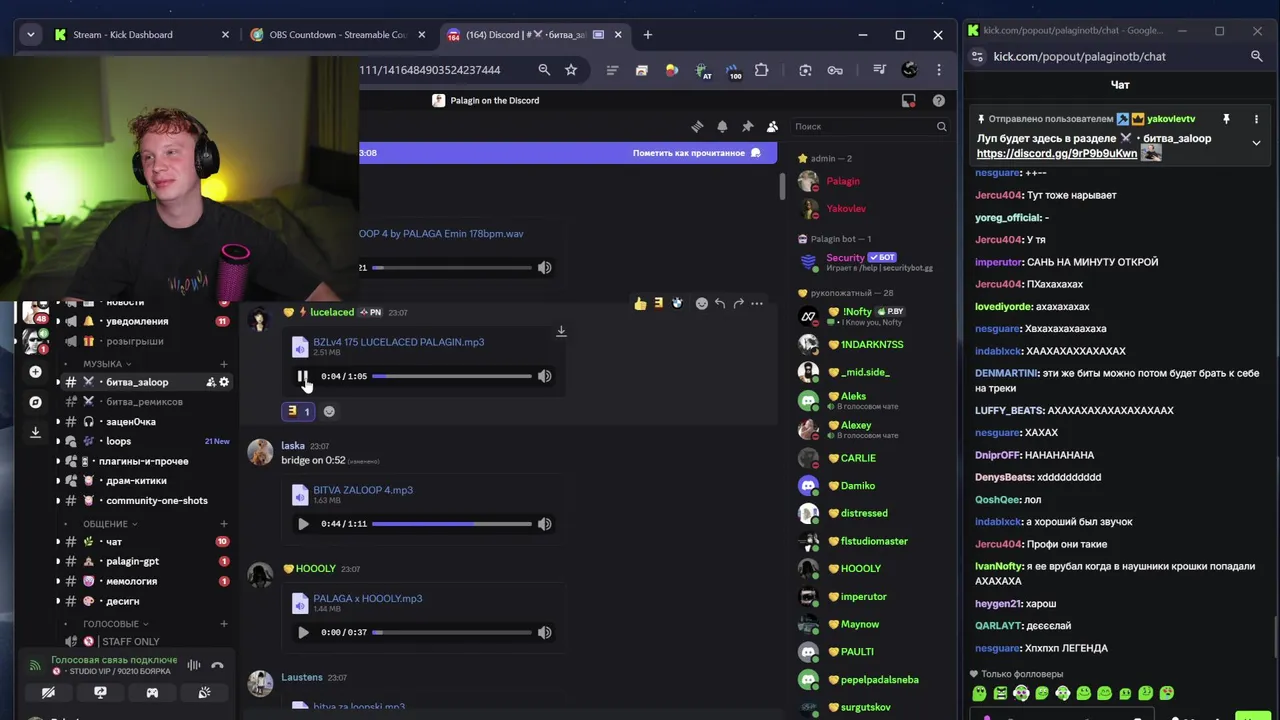Focus the Поиск search field

[x=870, y=126]
